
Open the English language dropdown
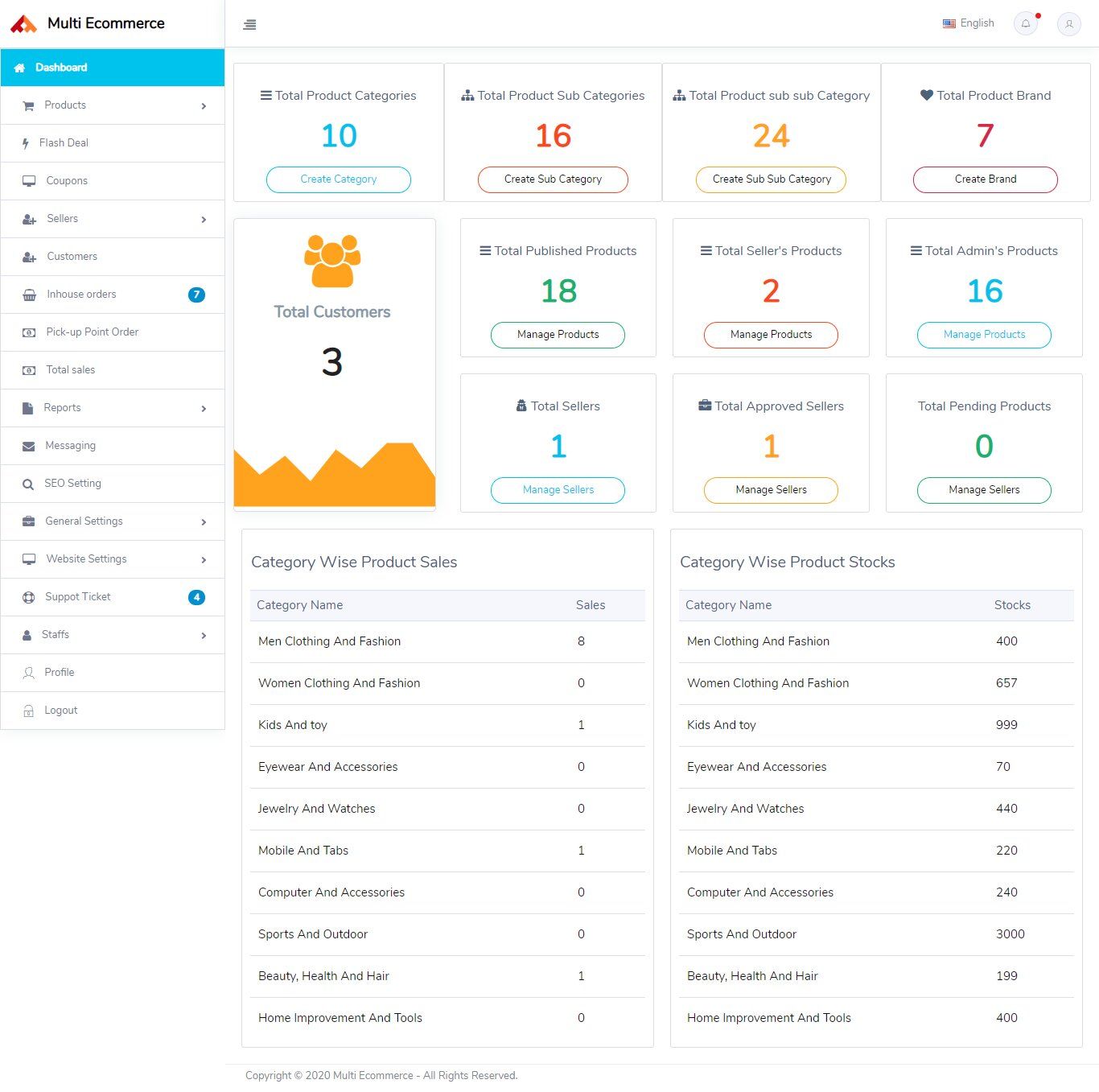tap(969, 23)
